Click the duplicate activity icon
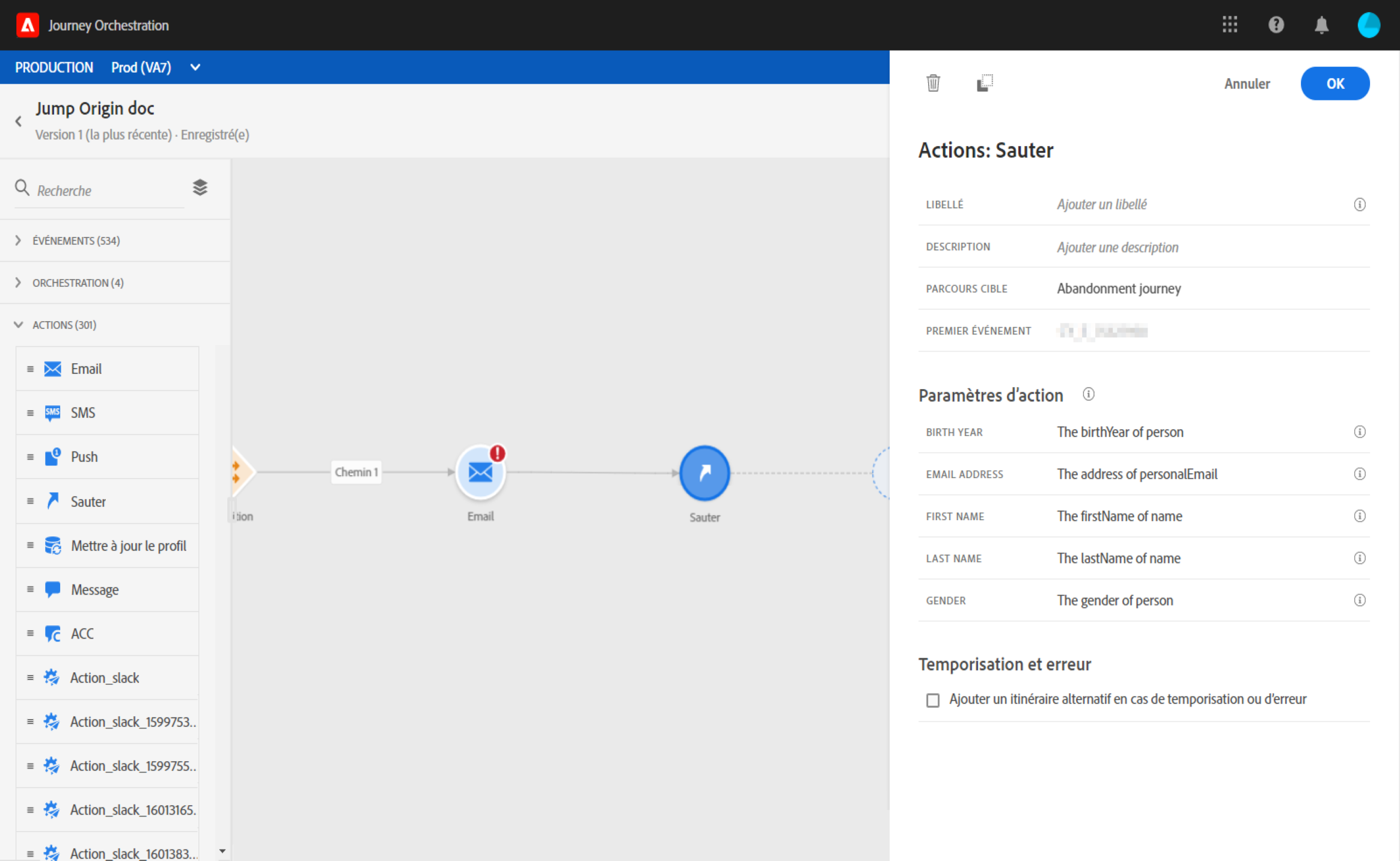1400x861 pixels. (984, 83)
